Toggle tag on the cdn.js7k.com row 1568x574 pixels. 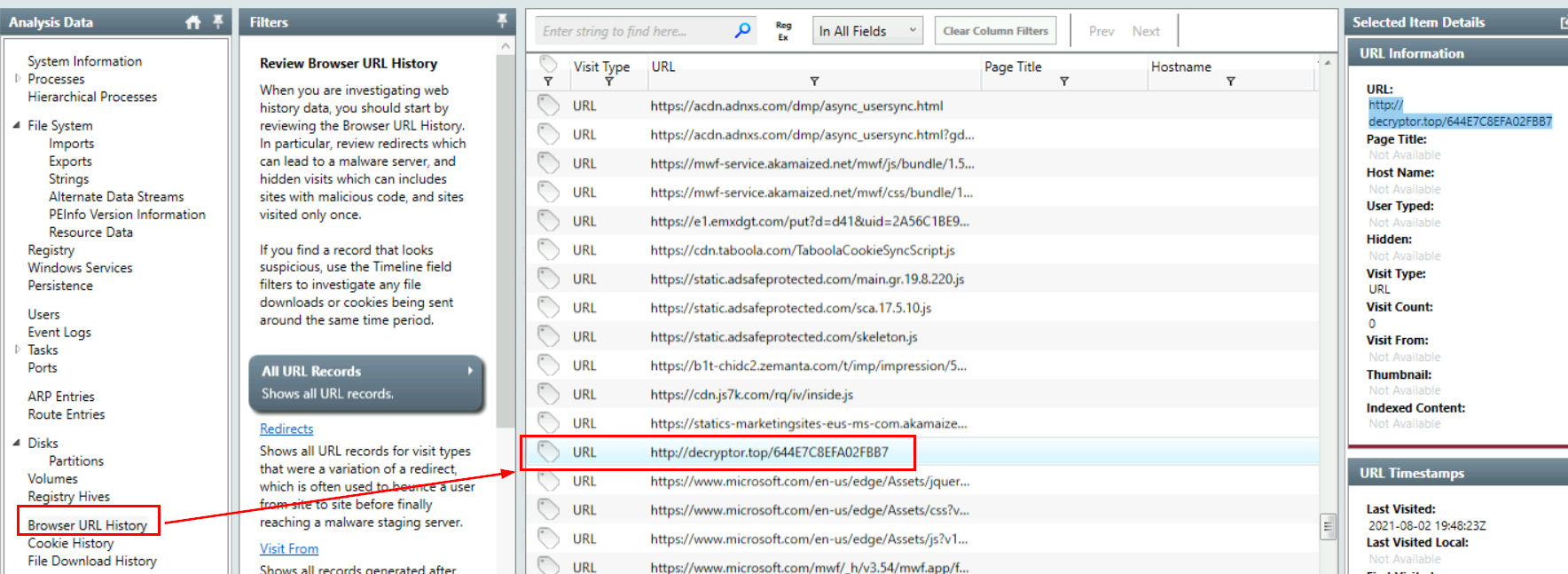[549, 394]
